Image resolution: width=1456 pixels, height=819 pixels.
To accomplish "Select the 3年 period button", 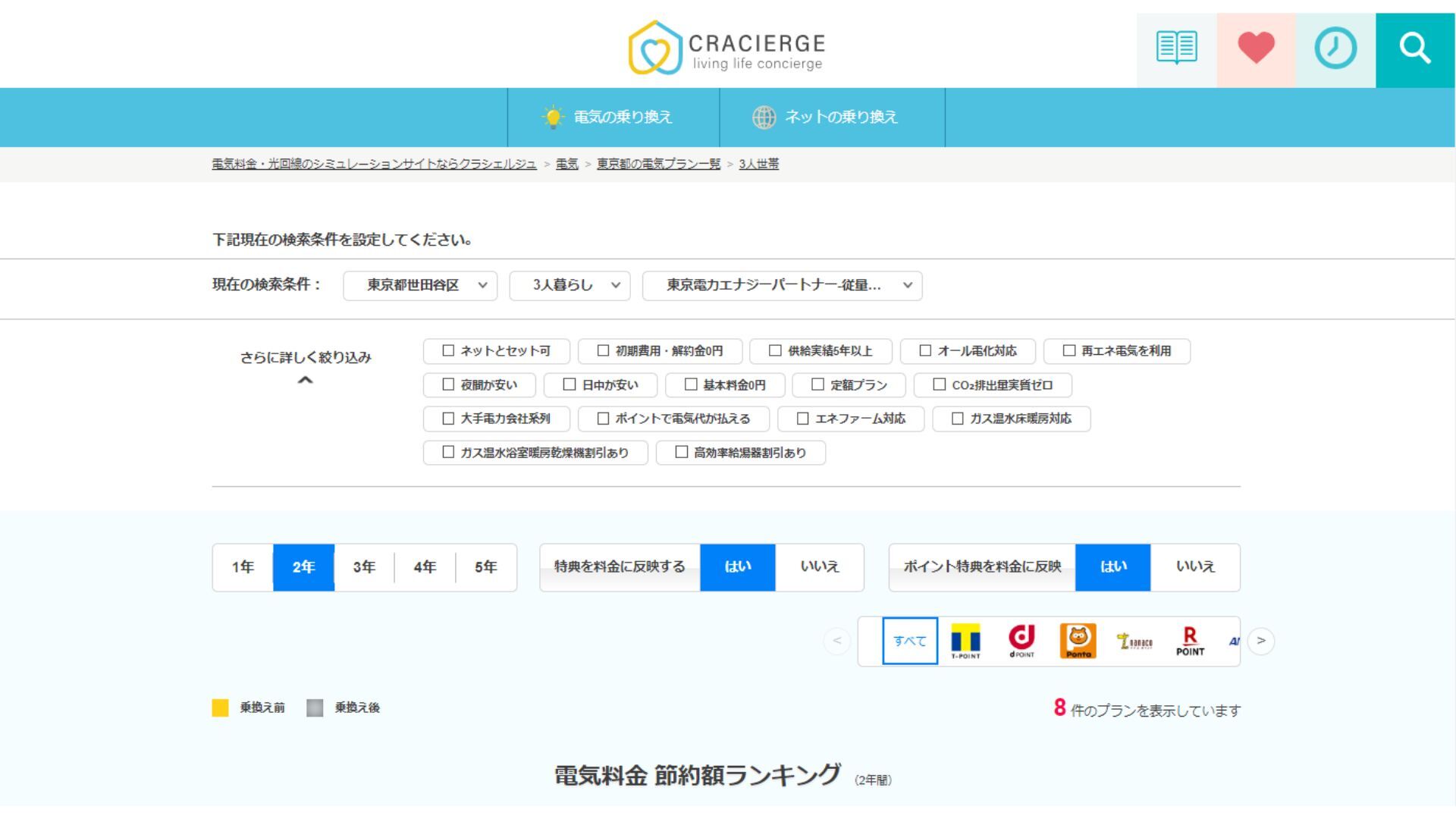I will coord(364,567).
